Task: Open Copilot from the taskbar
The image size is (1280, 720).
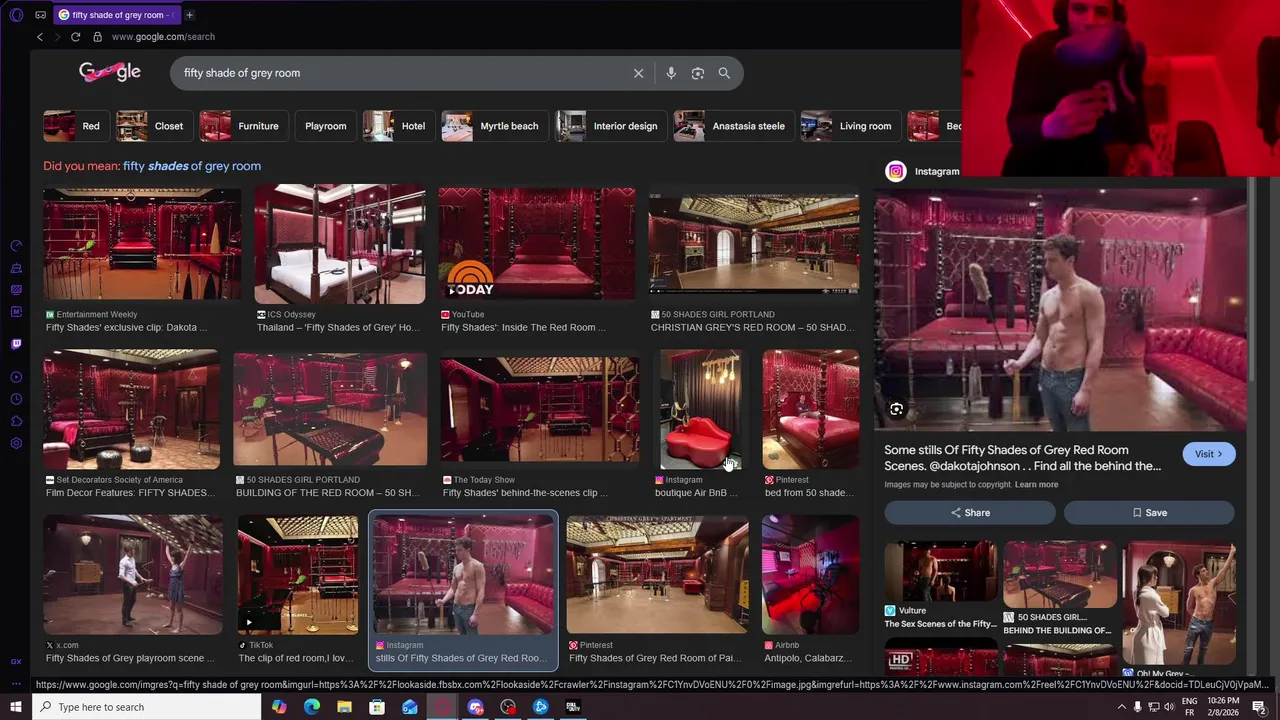Action: [279, 707]
